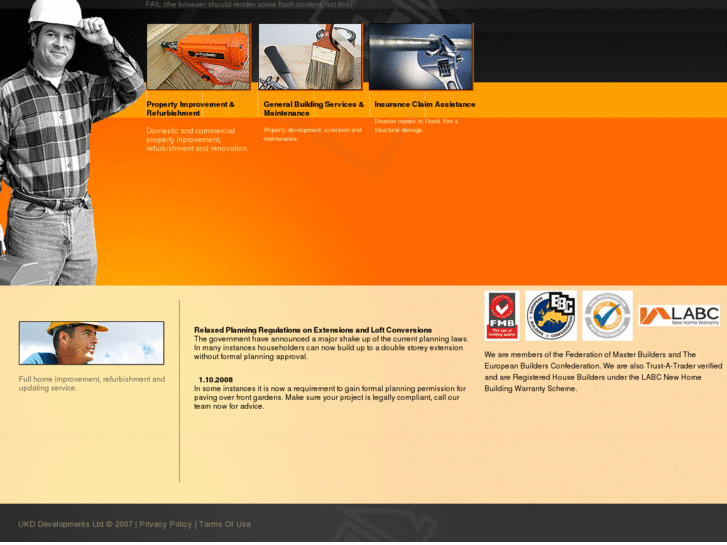This screenshot has width=727, height=545.
Task: Click the UKD Developments Ltd copyright text
Action: [76, 524]
